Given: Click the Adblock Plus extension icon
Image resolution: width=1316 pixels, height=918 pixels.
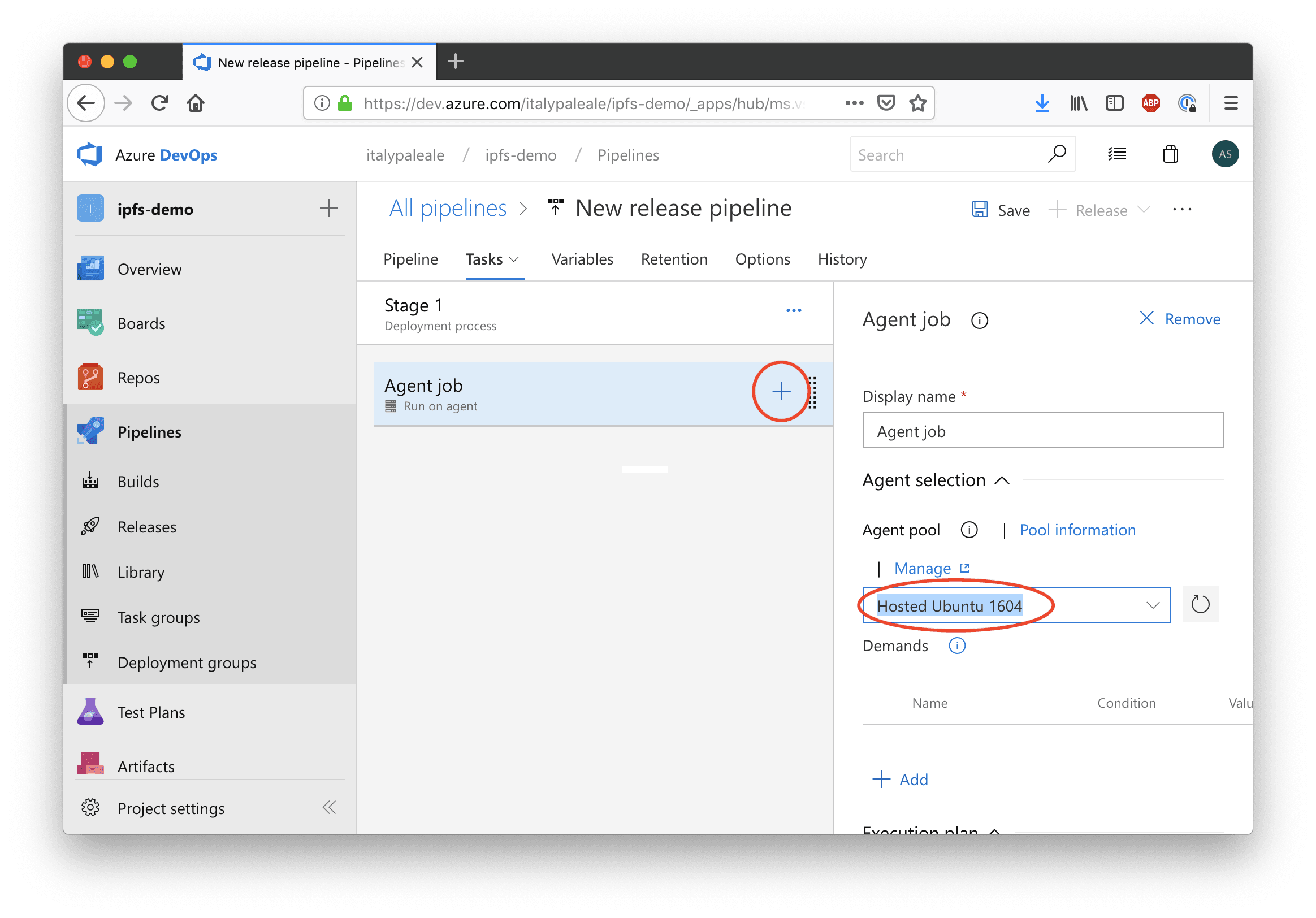Looking at the screenshot, I should pyautogui.click(x=1150, y=103).
